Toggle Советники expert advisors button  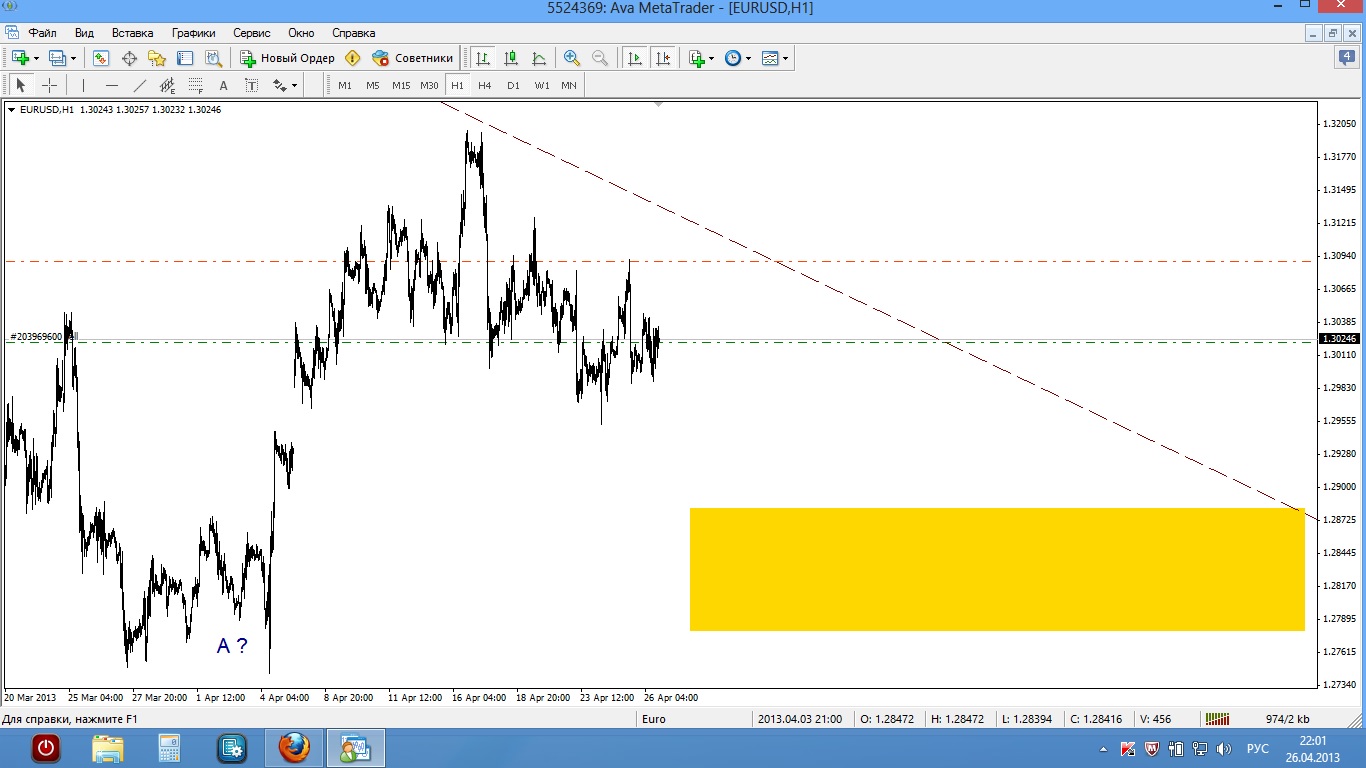(x=412, y=58)
